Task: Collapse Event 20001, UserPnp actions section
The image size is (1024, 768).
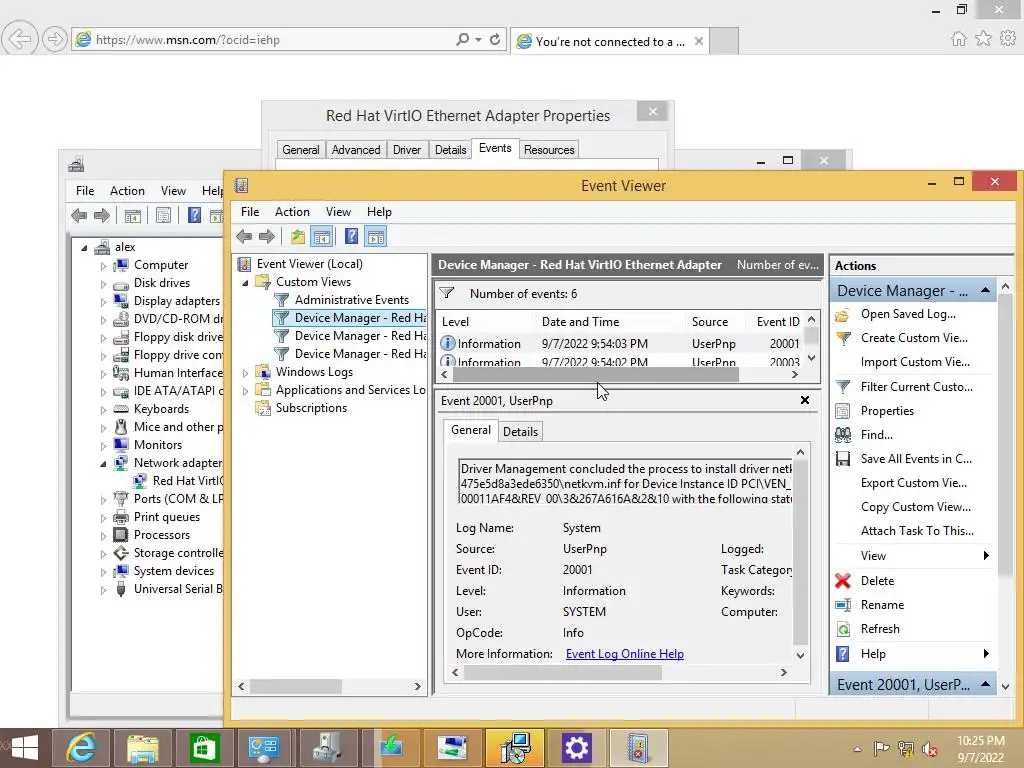Action: (985, 684)
